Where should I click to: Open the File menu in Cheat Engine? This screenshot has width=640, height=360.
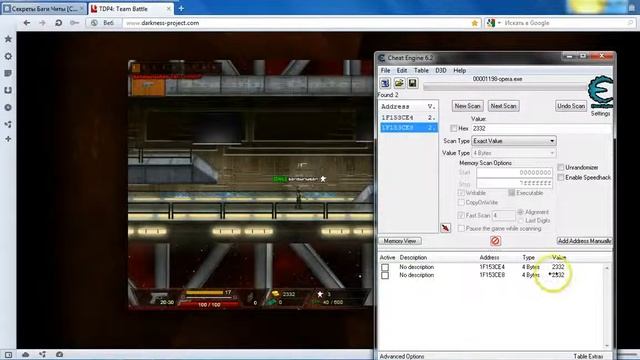[385, 71]
